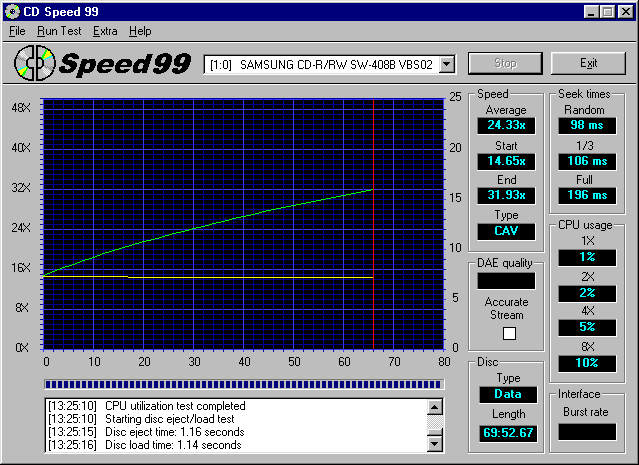This screenshot has height=465, width=639.
Task: Click the Exit button
Action: click(588, 64)
